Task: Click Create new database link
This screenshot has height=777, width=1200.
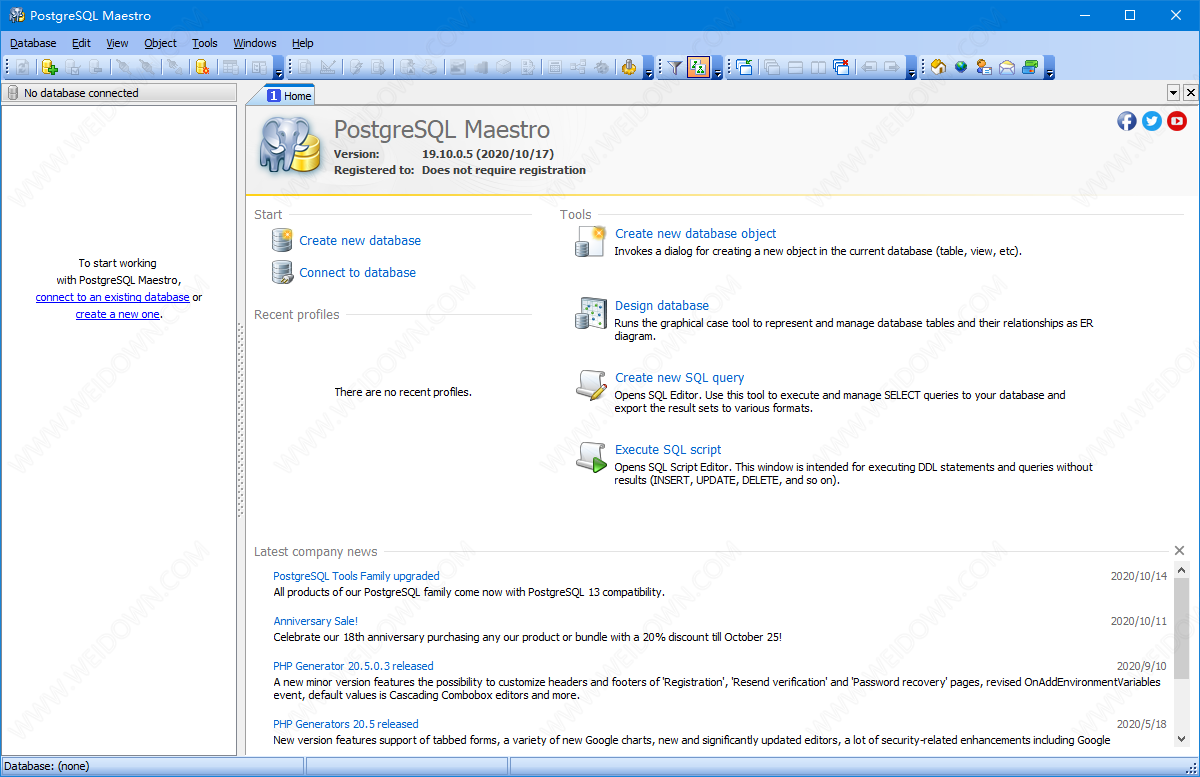Action: pos(360,240)
